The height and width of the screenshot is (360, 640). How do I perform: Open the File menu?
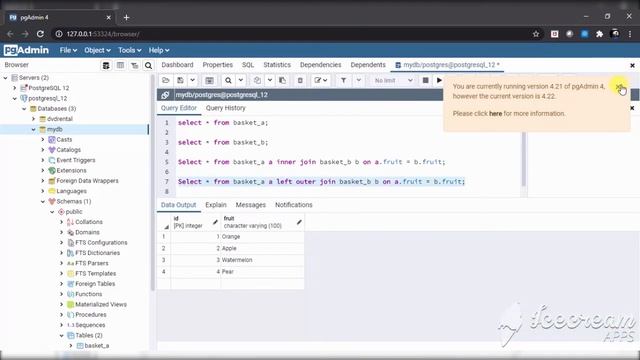(68, 50)
